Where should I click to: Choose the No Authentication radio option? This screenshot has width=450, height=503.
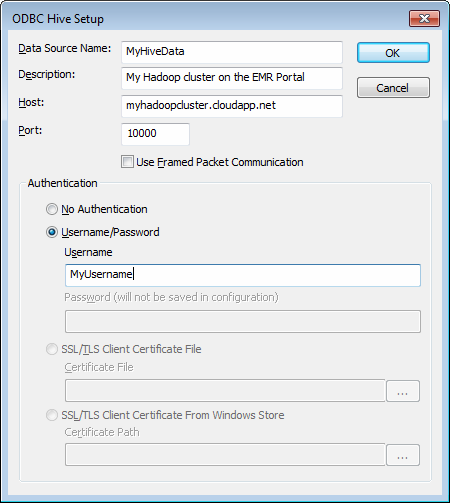click(52, 209)
